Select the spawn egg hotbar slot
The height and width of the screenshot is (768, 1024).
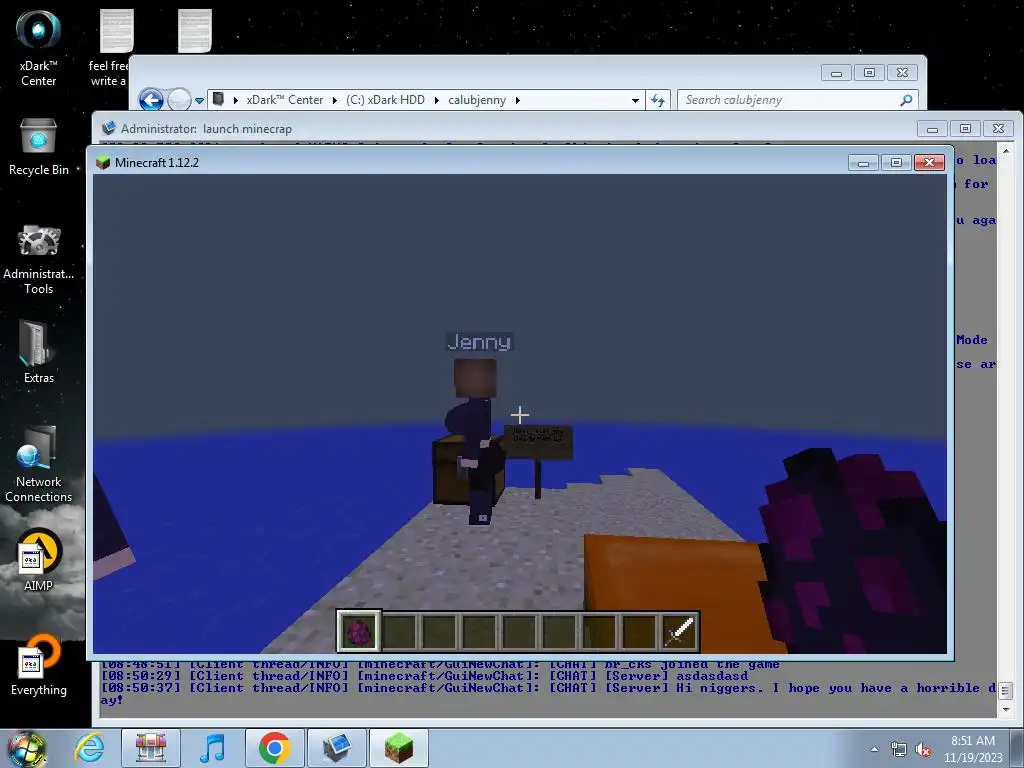[359, 632]
